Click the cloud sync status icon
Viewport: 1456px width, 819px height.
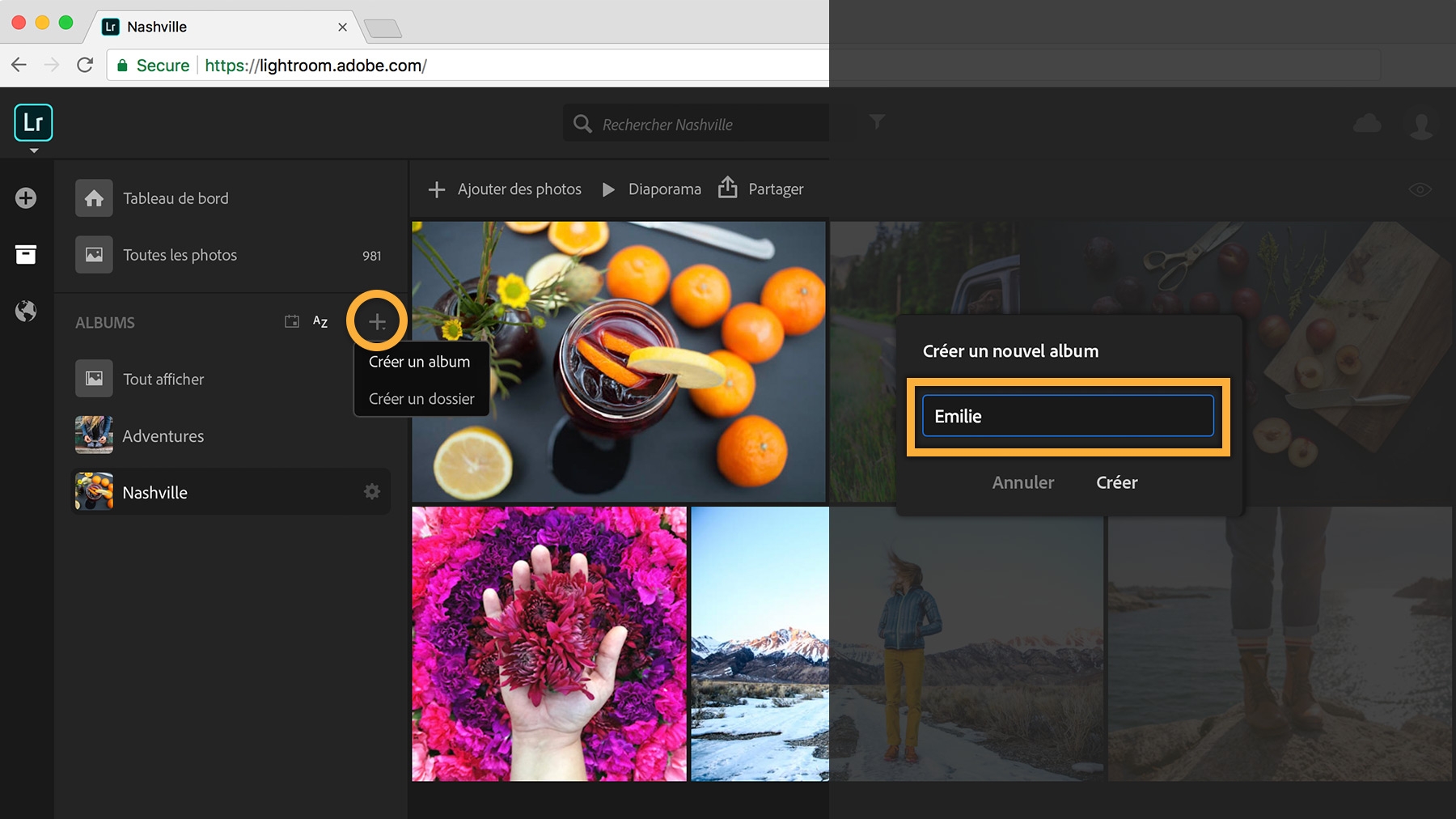point(1368,122)
